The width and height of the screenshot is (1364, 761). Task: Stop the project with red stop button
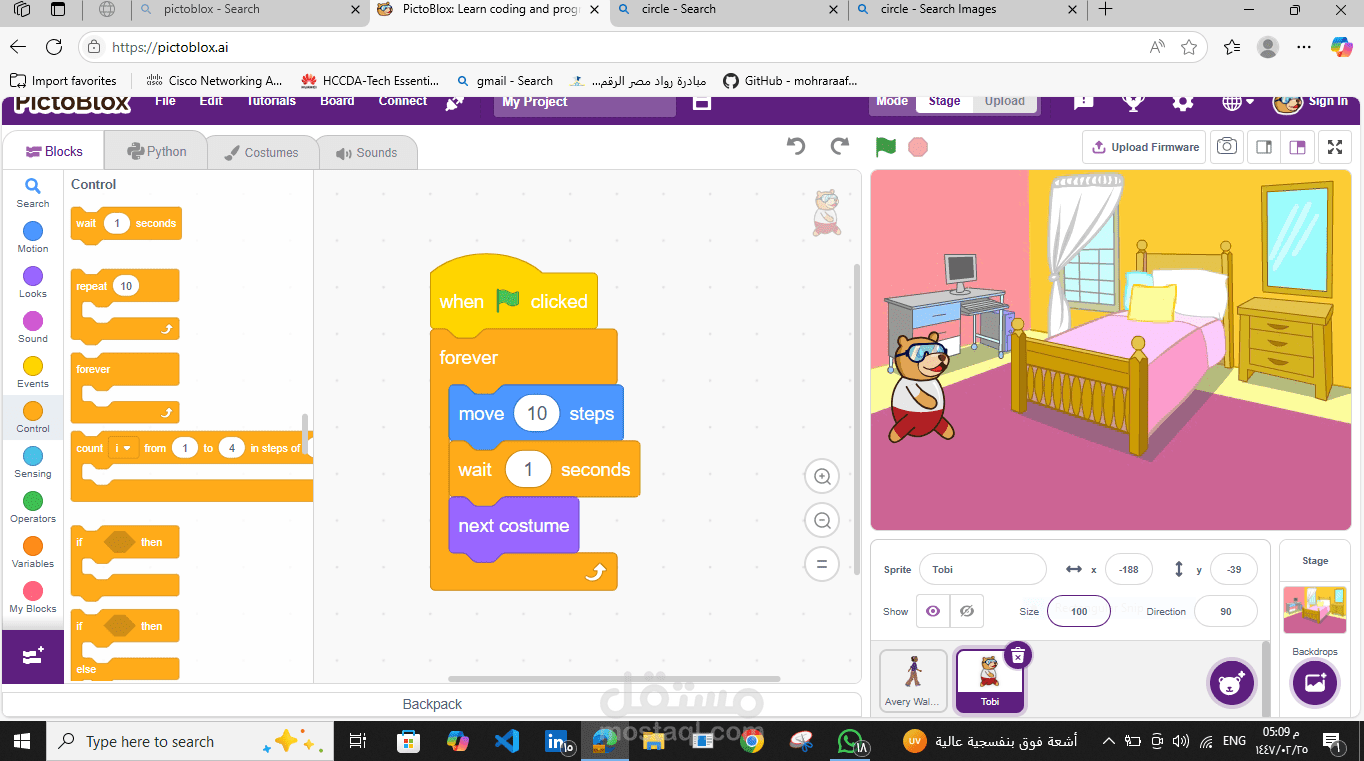click(918, 147)
